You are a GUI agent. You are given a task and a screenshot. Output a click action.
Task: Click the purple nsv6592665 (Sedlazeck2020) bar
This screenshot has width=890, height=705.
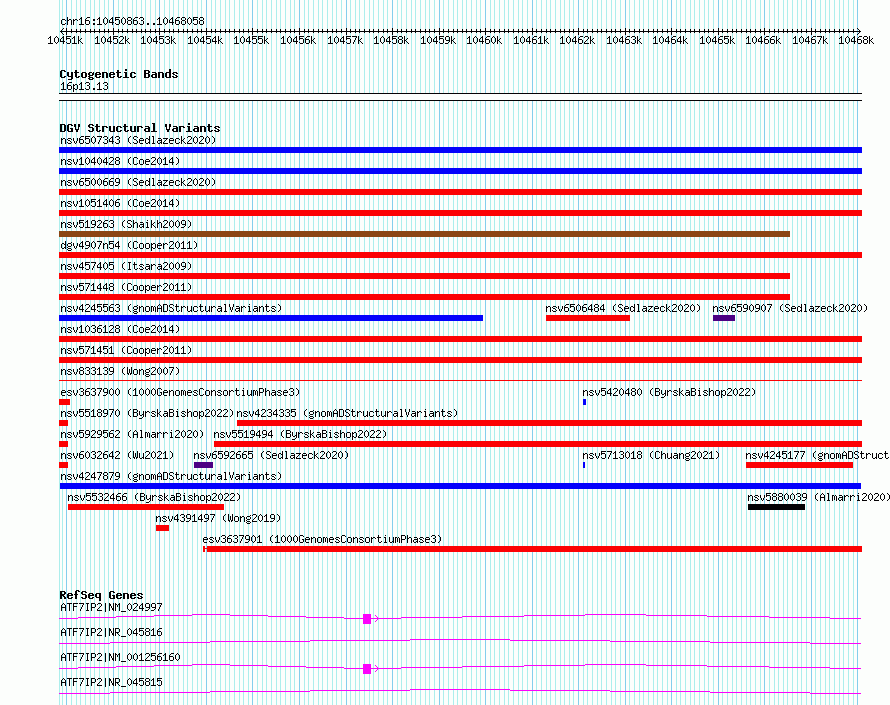203,465
